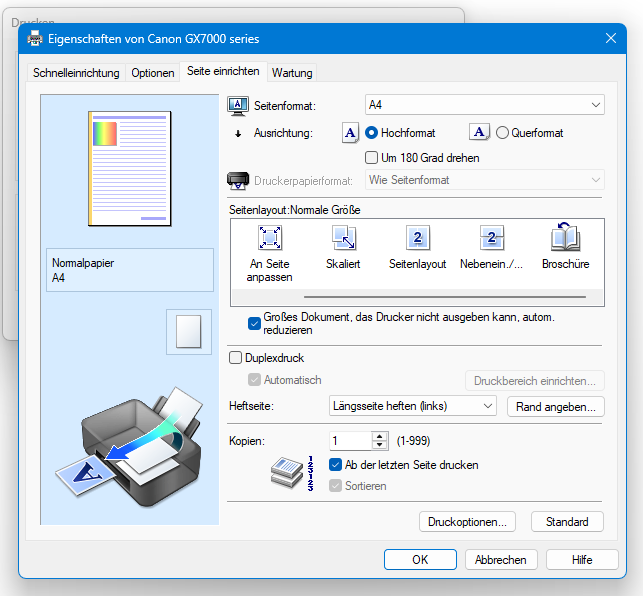This screenshot has height=596, width=643.
Task: Click the (1-999) copies range text
Action: tap(413, 441)
